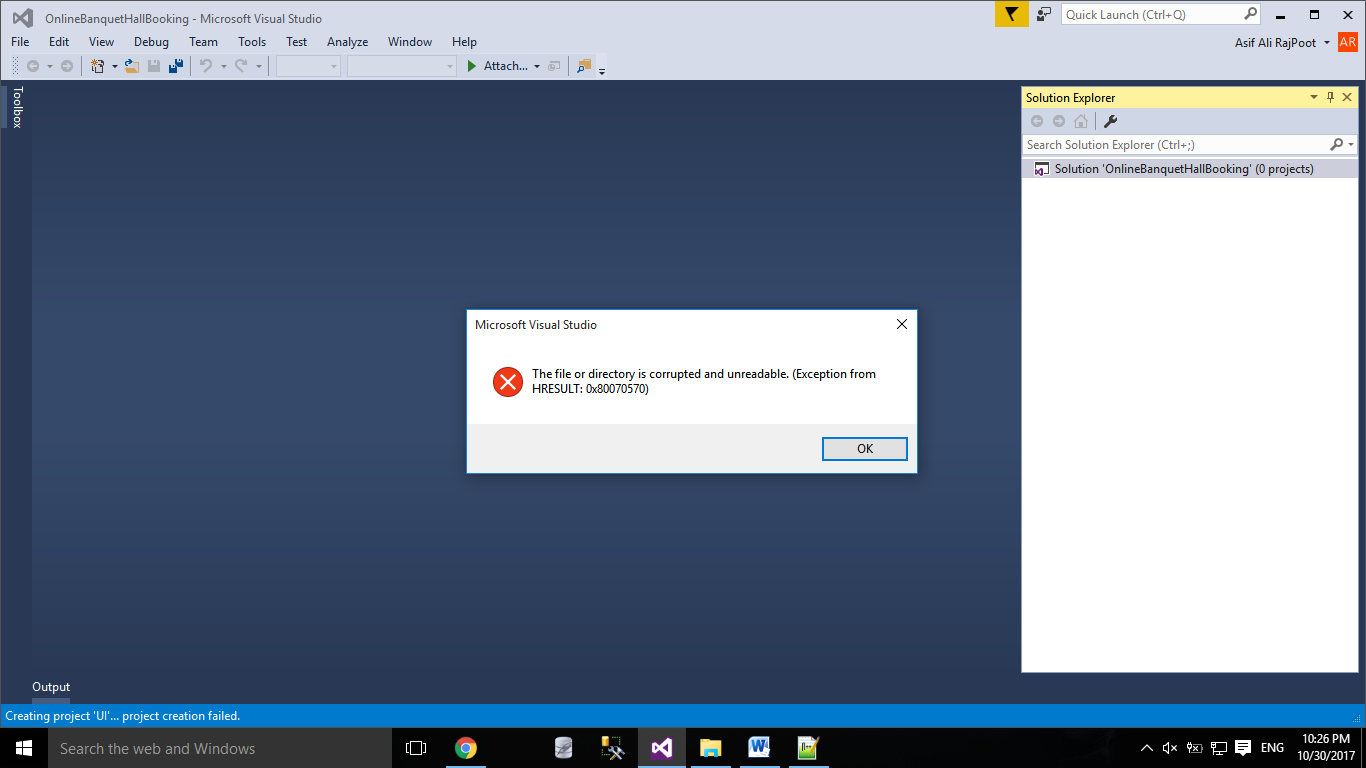The image size is (1366, 768).
Task: Open the Tools menu
Action: pos(252,42)
